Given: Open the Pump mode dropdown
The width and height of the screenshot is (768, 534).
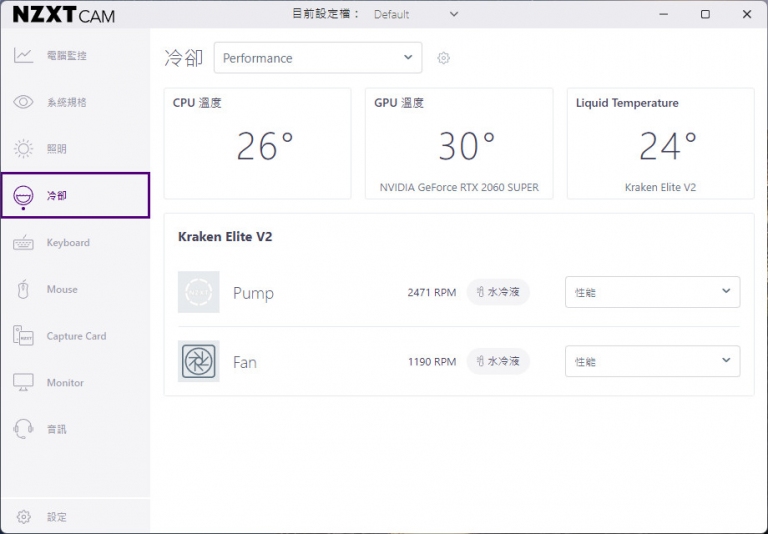Looking at the screenshot, I should coord(652,292).
